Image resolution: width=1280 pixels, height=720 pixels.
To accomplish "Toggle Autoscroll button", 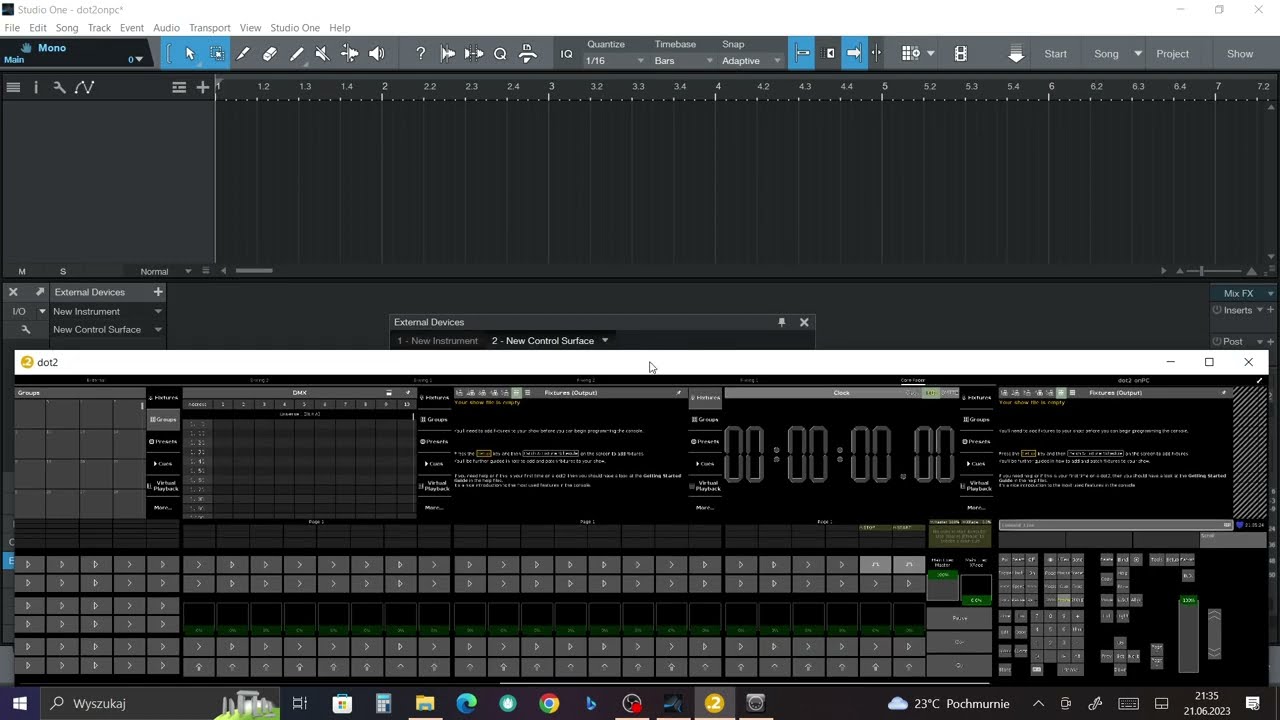I will point(853,54).
